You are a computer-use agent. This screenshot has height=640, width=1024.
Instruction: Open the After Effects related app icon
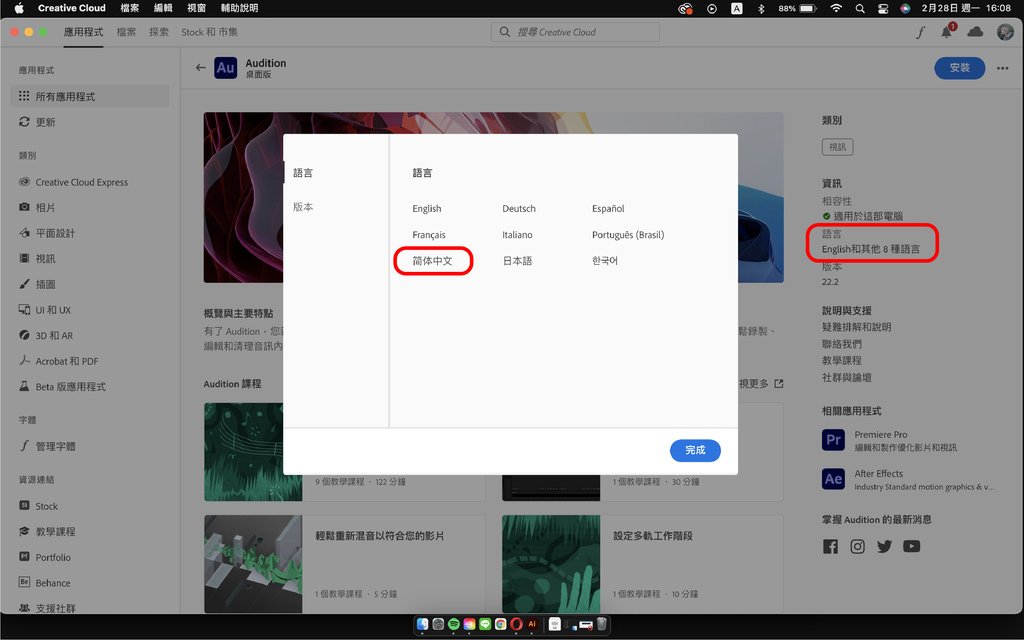pos(833,479)
